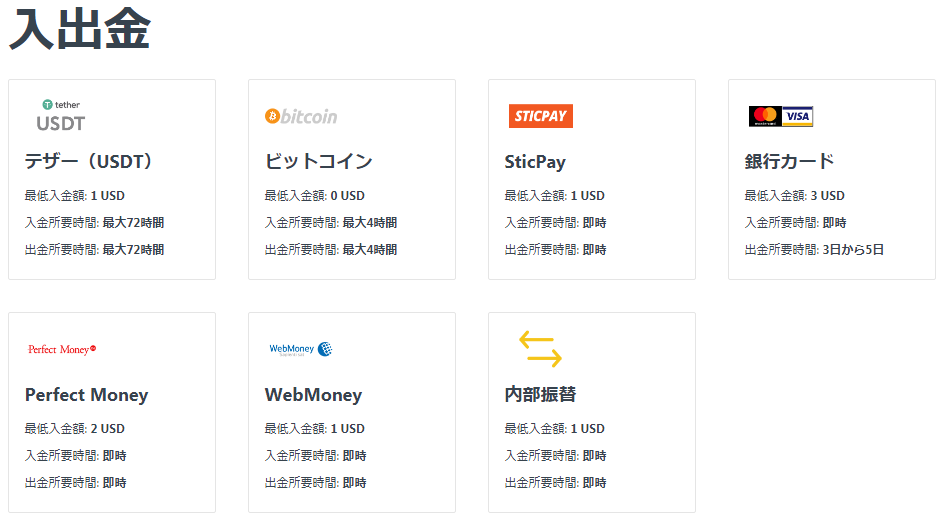Screen dimensions: 946x517
Task: Click the yellow internal transfer arrows icon
Action: click(541, 349)
